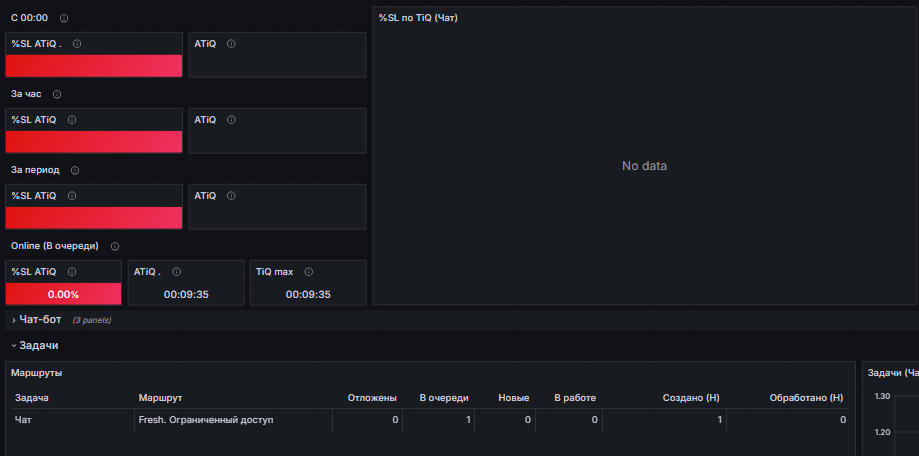
Task: Click info icon on 'ATiQ .' Online panel
Action: tap(176, 272)
